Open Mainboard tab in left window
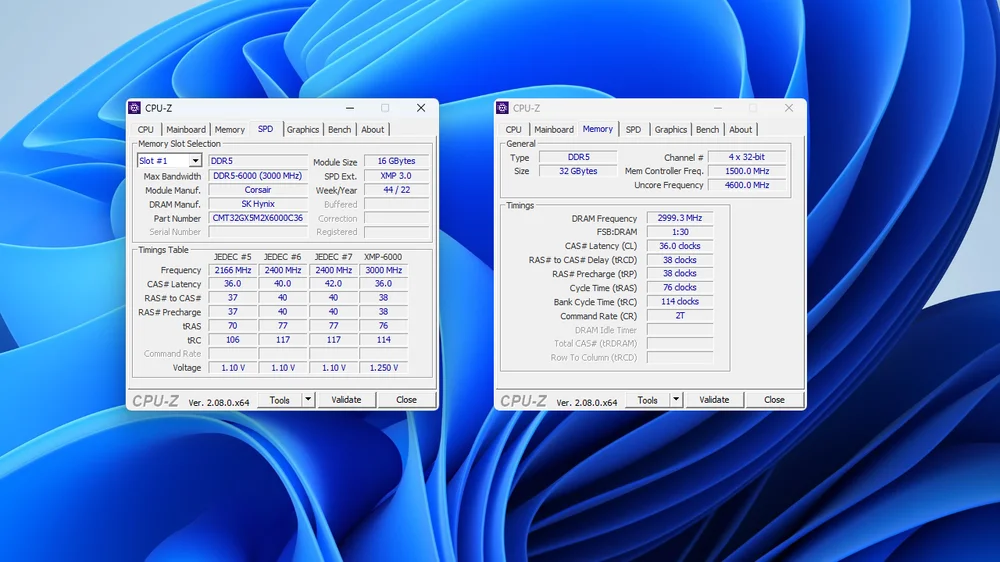The height and width of the screenshot is (562, 1000). [186, 129]
